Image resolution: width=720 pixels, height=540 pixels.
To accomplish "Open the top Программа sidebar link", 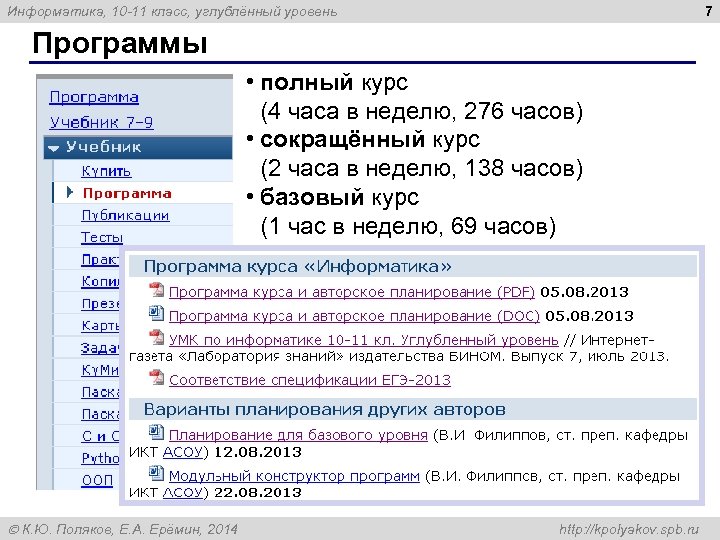I will point(94,97).
